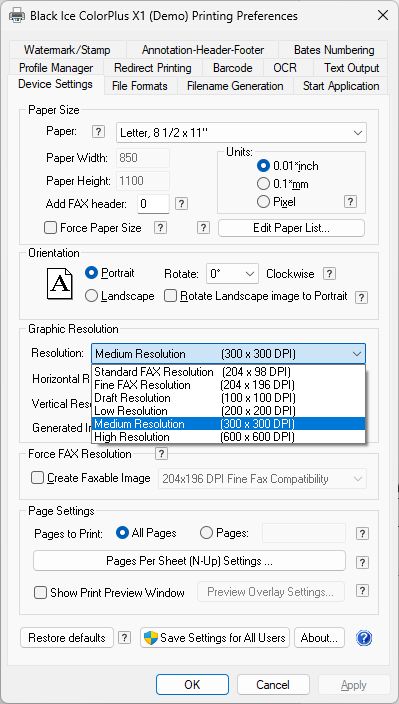
Task: Choose High Resolution 600 x 600 DPI
Action: click(228, 437)
